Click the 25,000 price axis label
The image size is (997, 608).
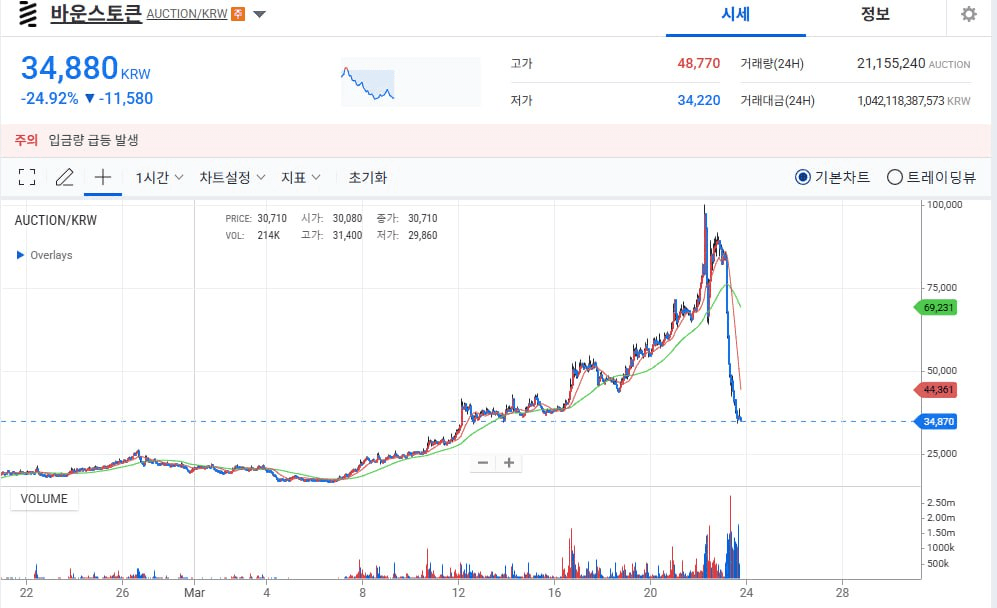coord(942,453)
